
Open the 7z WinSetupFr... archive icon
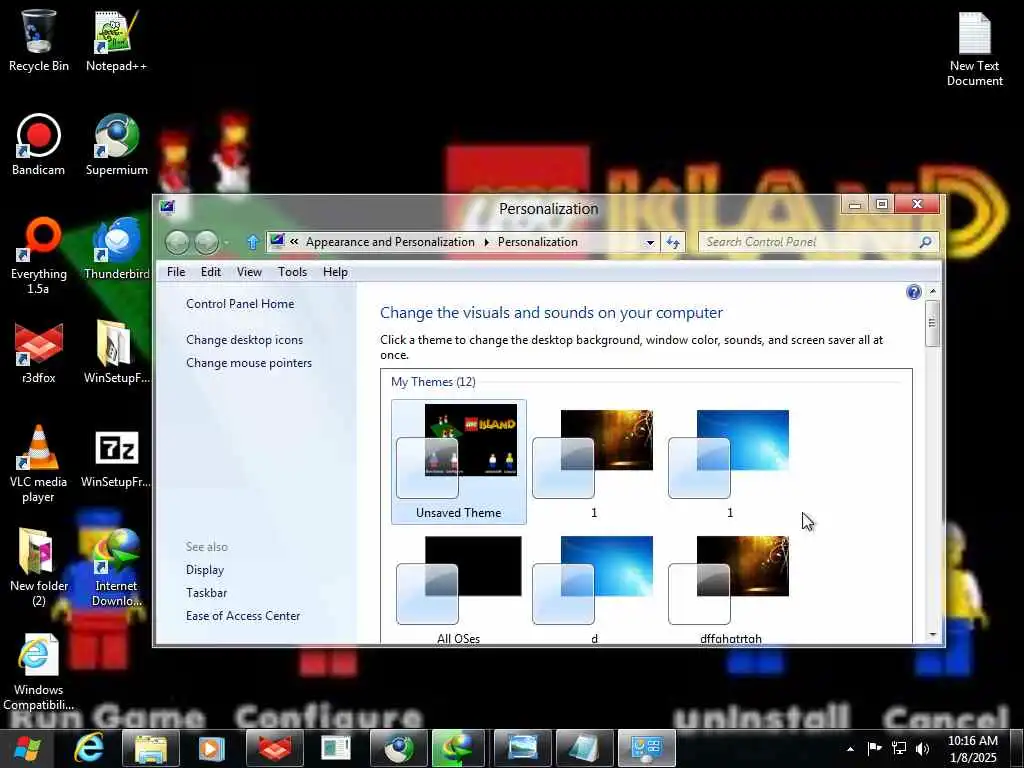tap(116, 457)
